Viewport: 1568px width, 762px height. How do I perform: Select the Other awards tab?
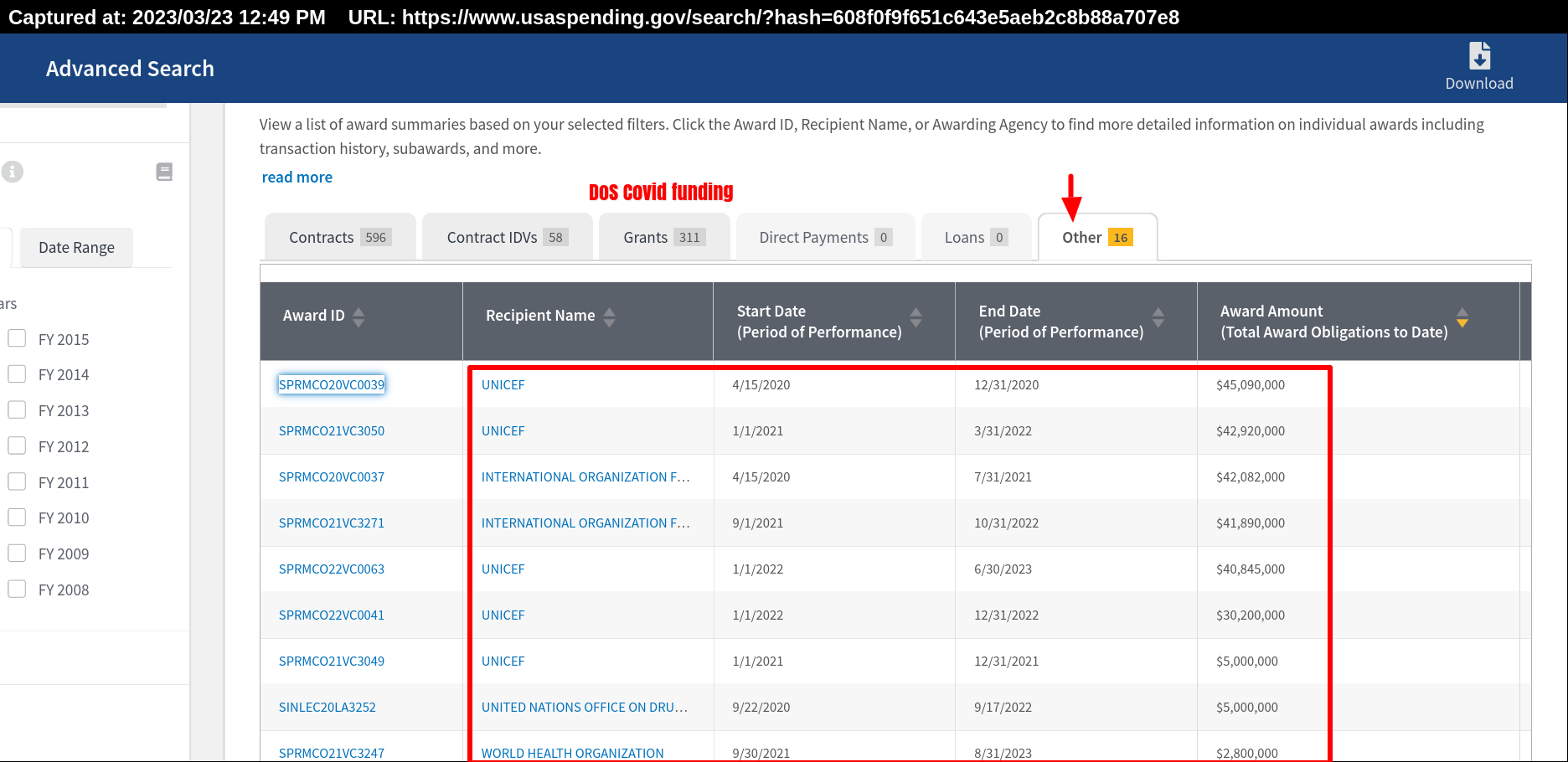(1097, 237)
